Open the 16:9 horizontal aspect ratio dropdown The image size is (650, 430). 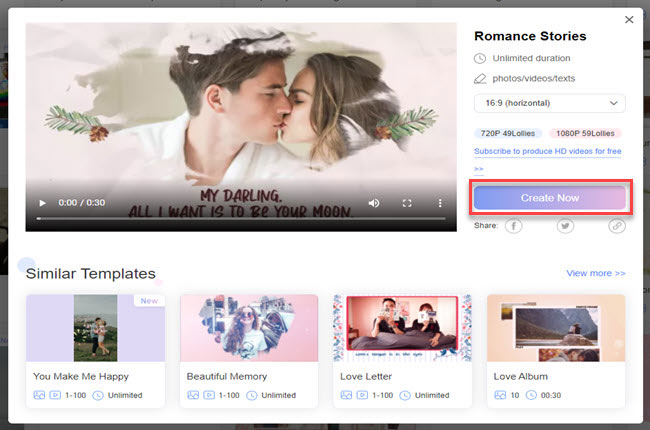[549, 103]
